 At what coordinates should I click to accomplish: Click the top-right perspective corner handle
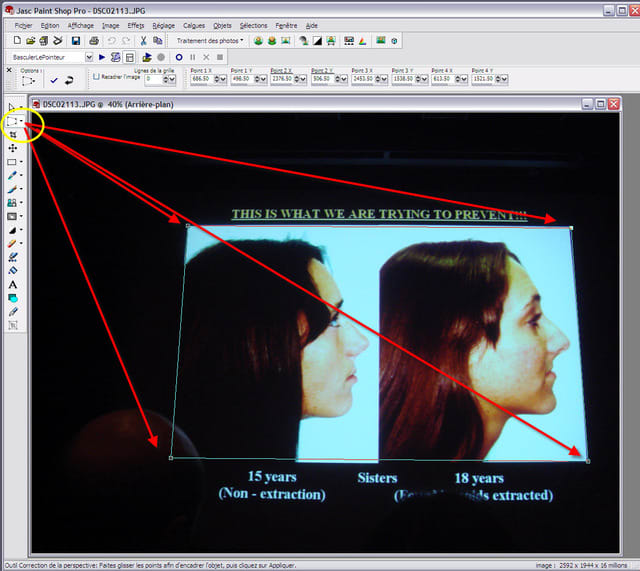[x=571, y=228]
